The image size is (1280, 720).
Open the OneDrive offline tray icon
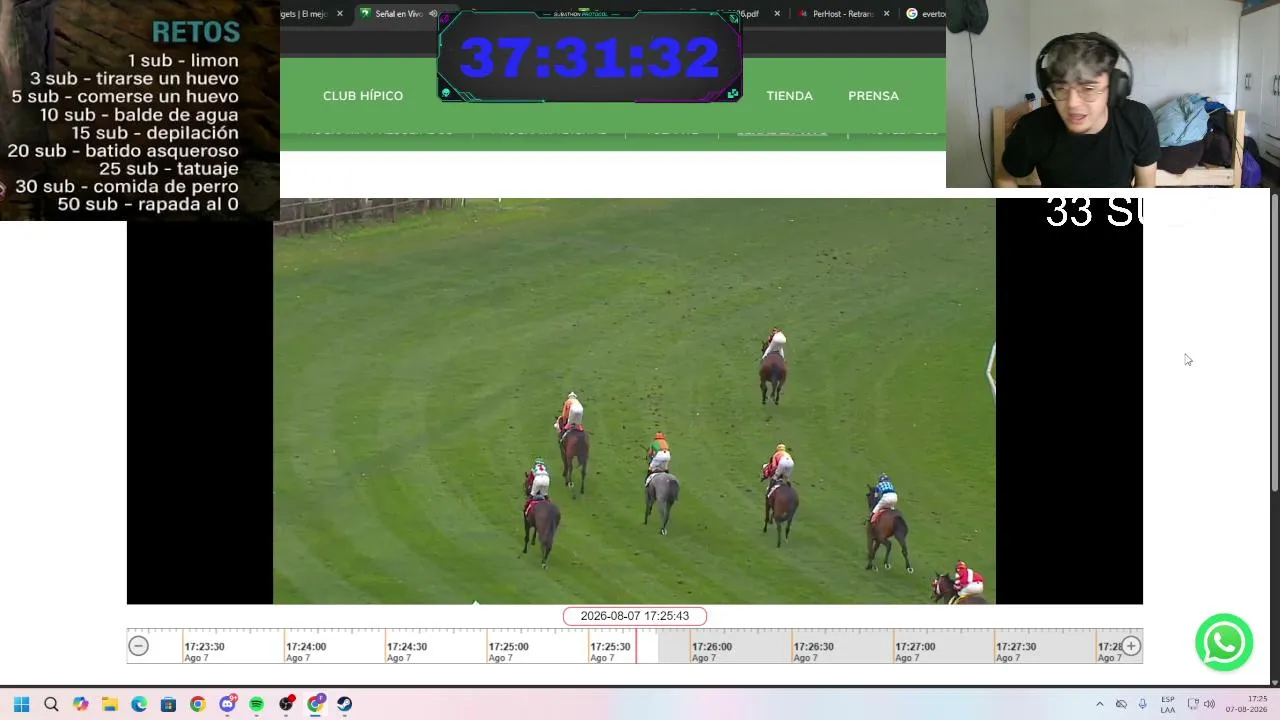coord(1121,704)
